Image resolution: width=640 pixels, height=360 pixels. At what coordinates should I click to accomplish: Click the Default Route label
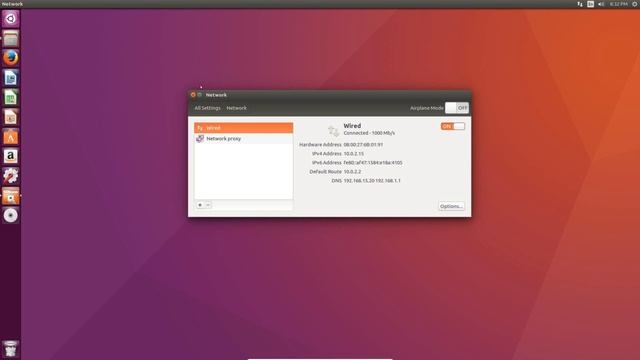click(325, 171)
